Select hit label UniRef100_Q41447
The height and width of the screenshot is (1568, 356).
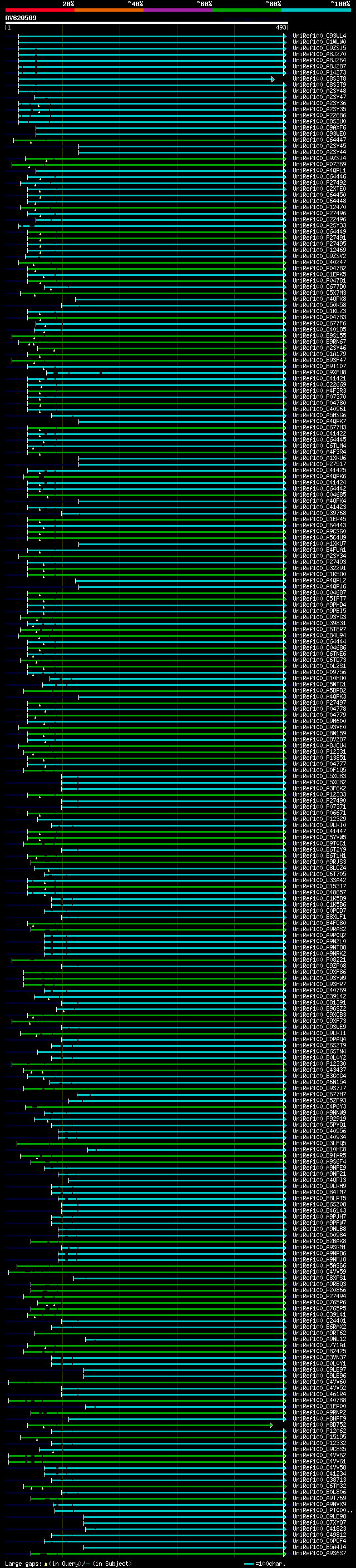(319, 832)
